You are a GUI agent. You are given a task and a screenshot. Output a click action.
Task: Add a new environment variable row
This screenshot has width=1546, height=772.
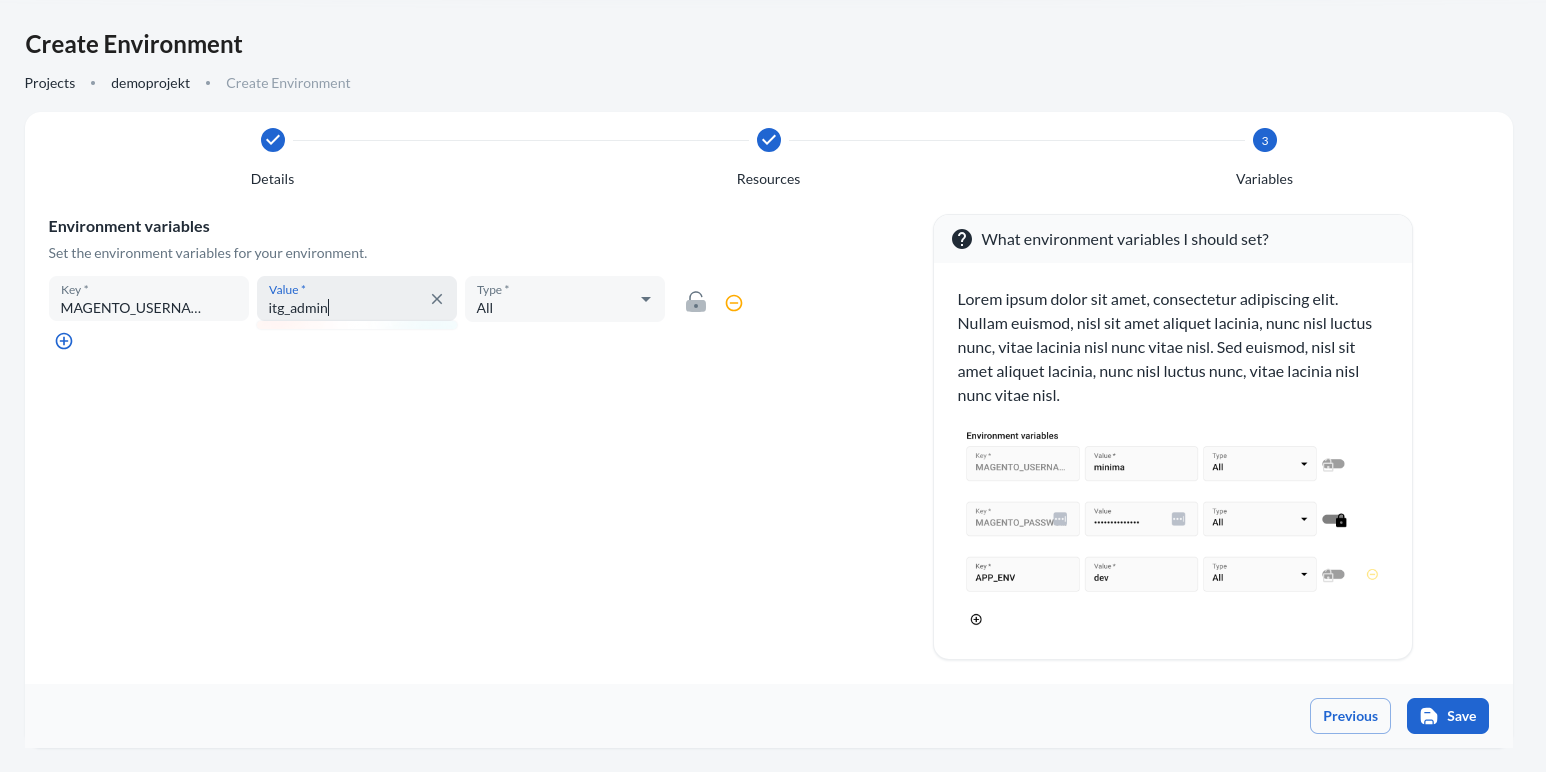pos(64,341)
